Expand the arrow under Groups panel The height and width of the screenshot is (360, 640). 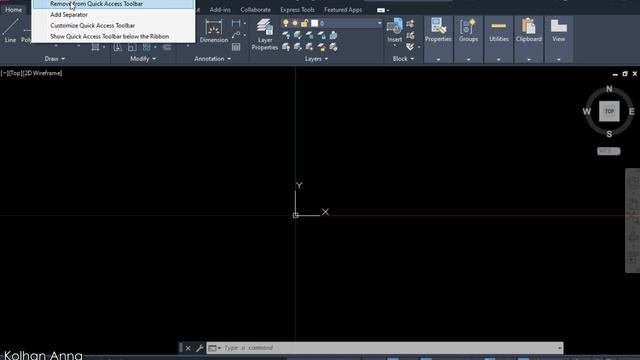coord(468,60)
